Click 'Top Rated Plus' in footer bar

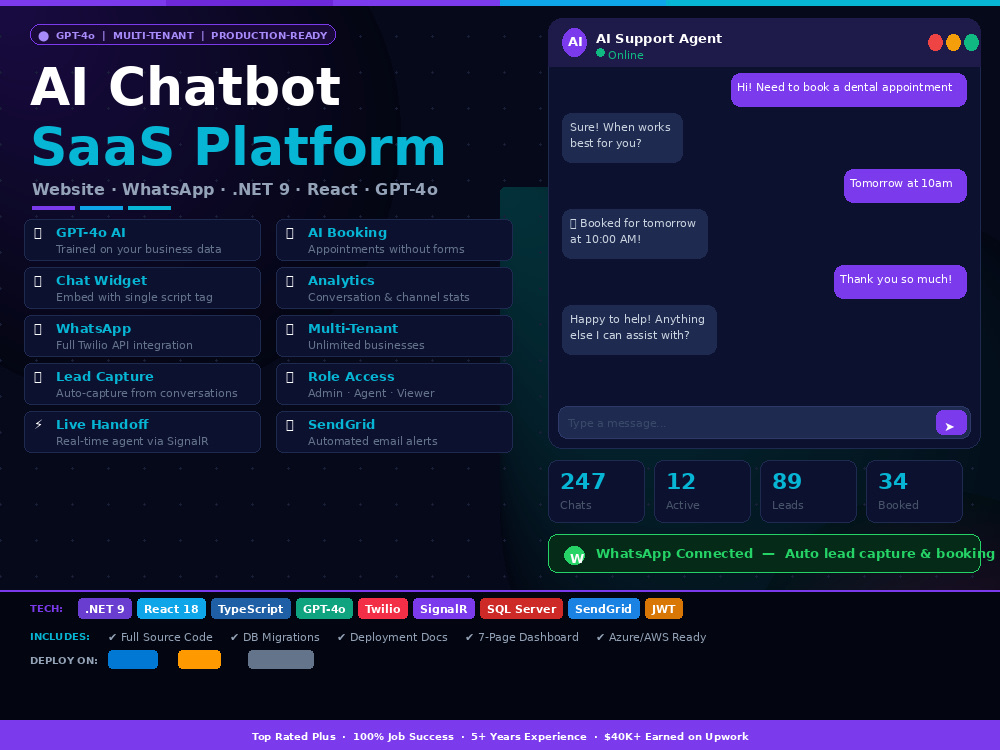pos(293,737)
